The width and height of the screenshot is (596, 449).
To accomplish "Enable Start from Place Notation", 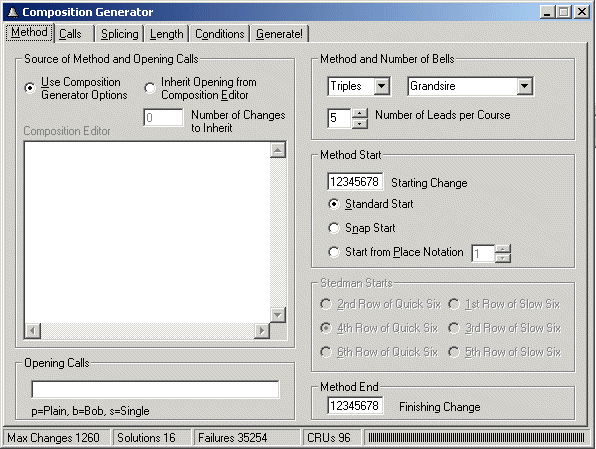I will (x=333, y=252).
